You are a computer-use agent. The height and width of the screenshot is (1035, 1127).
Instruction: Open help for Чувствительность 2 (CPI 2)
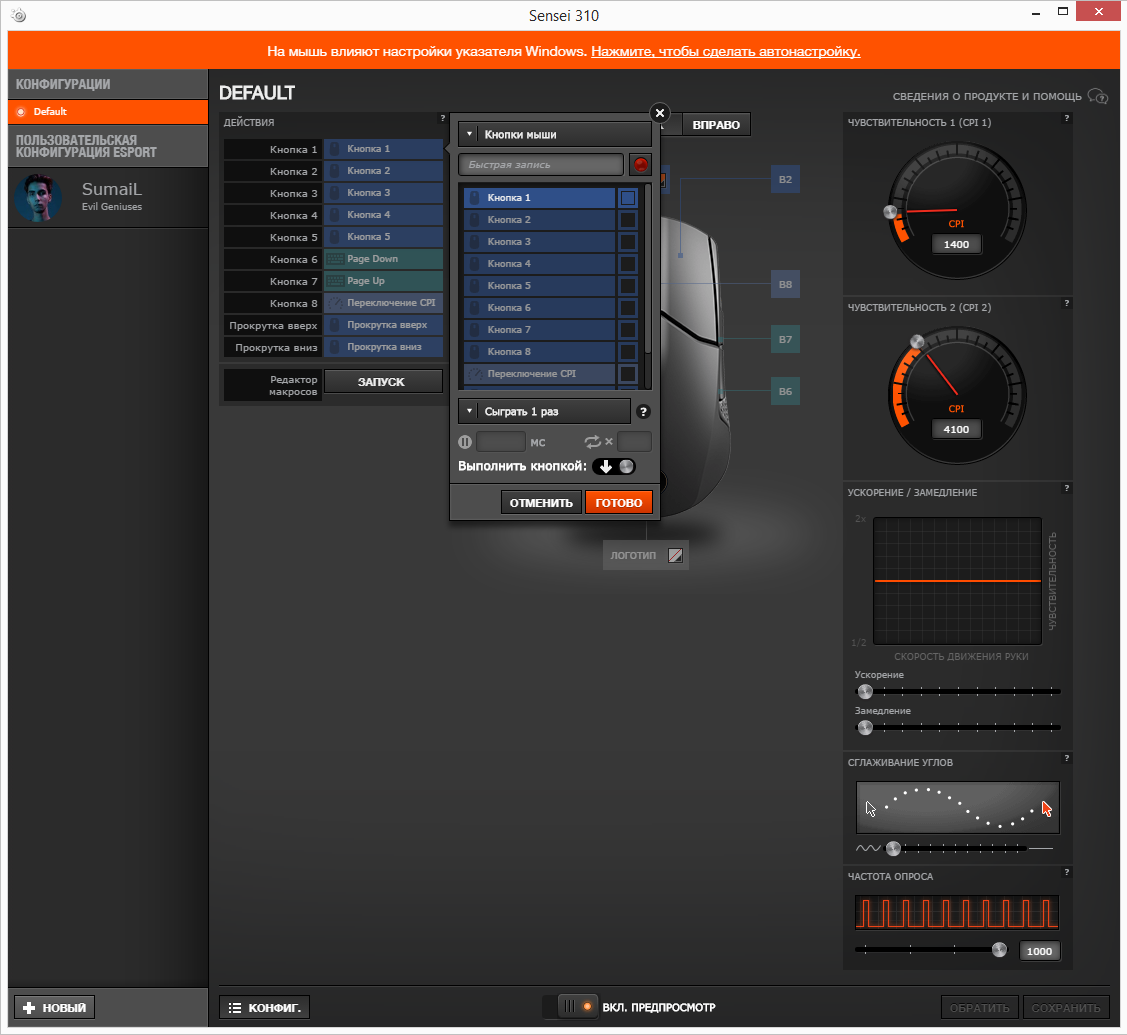[1067, 303]
